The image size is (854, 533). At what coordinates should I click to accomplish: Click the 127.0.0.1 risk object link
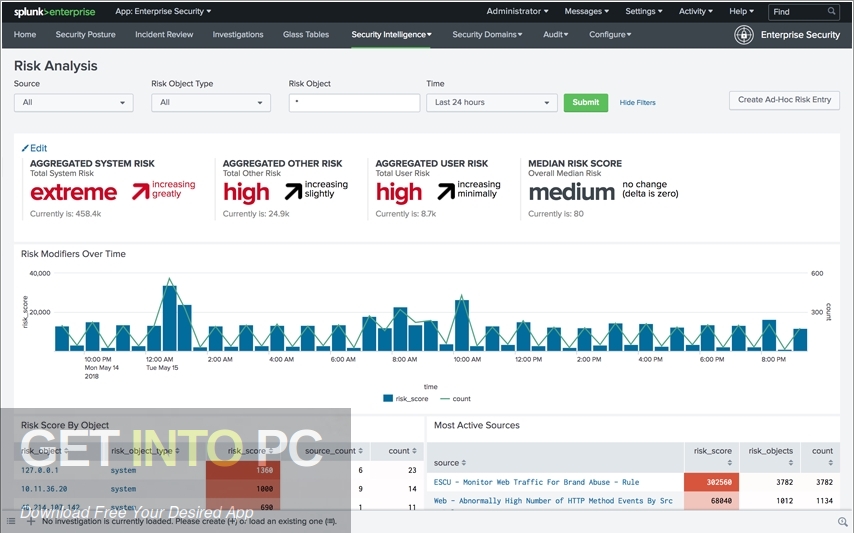coord(40,470)
